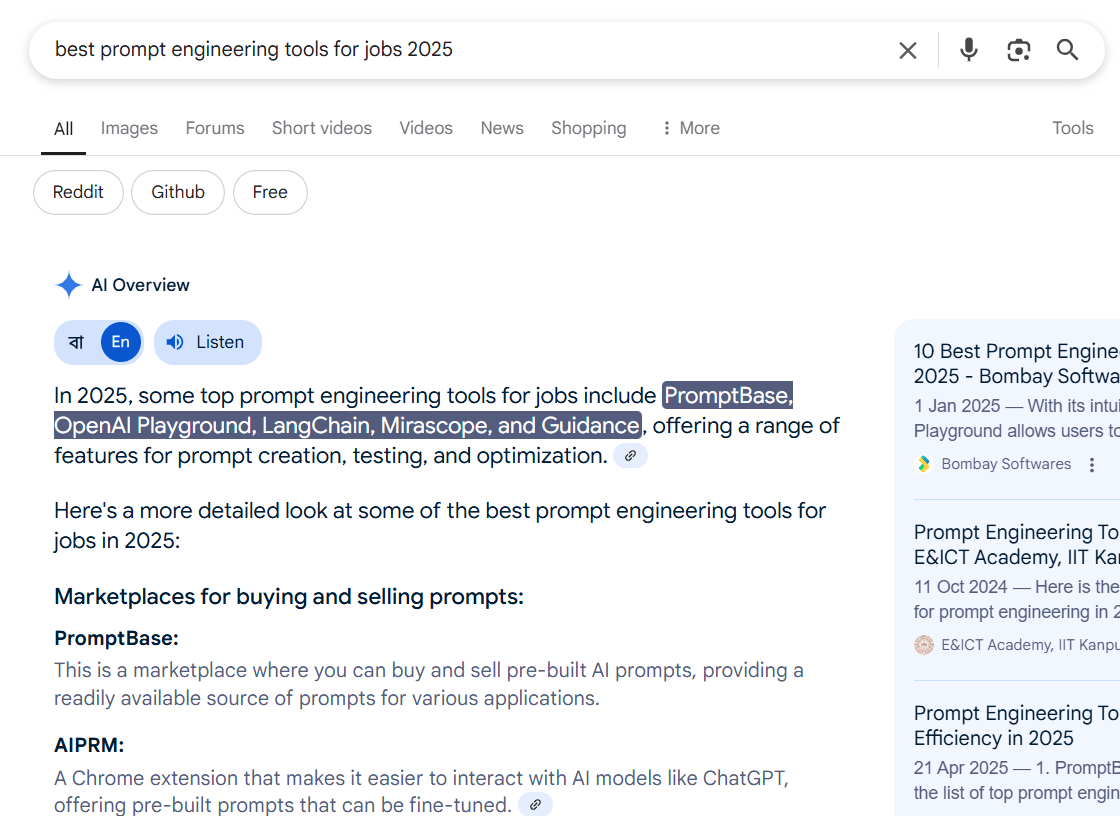Select the En language option

coord(121,342)
